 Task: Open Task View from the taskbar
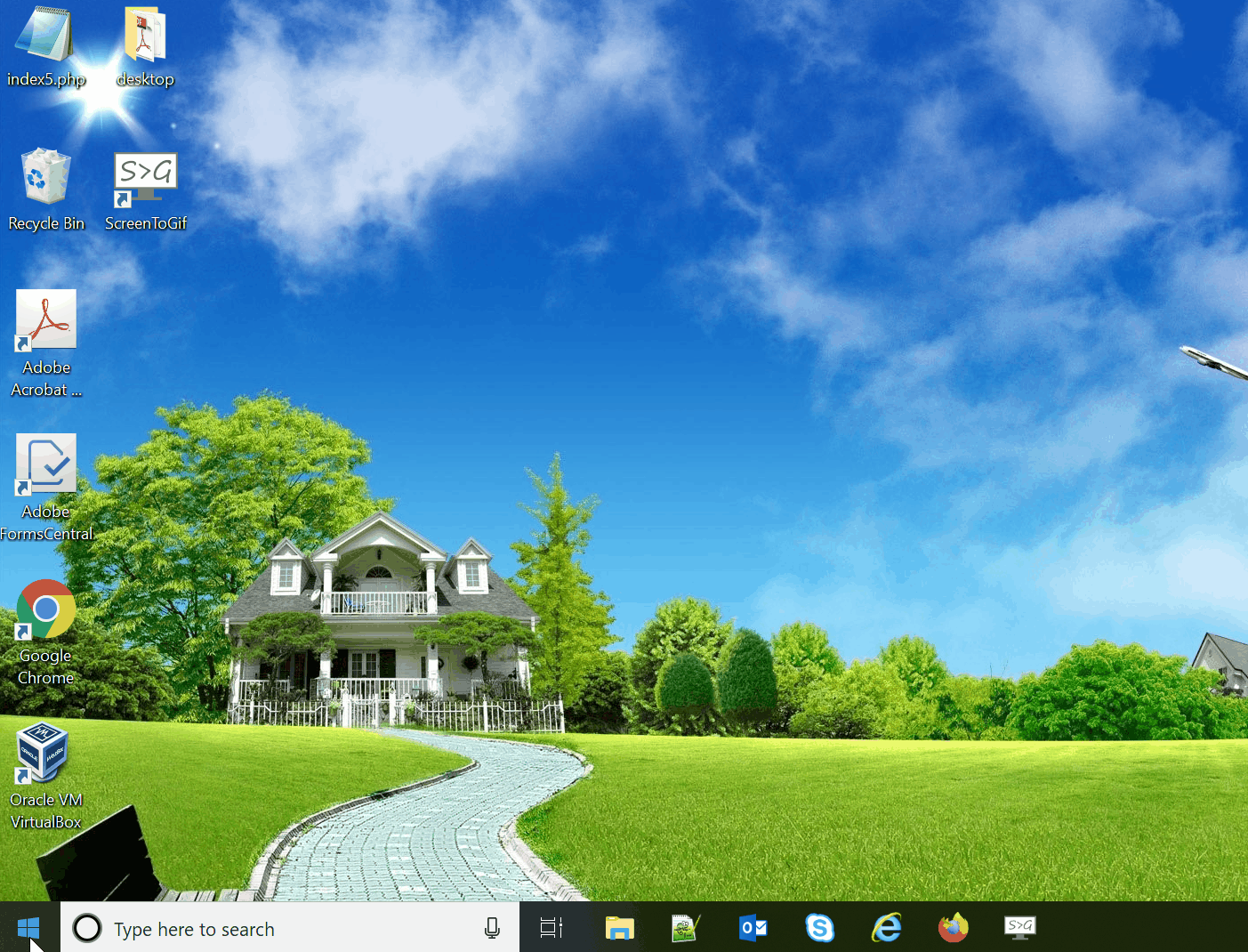552,928
